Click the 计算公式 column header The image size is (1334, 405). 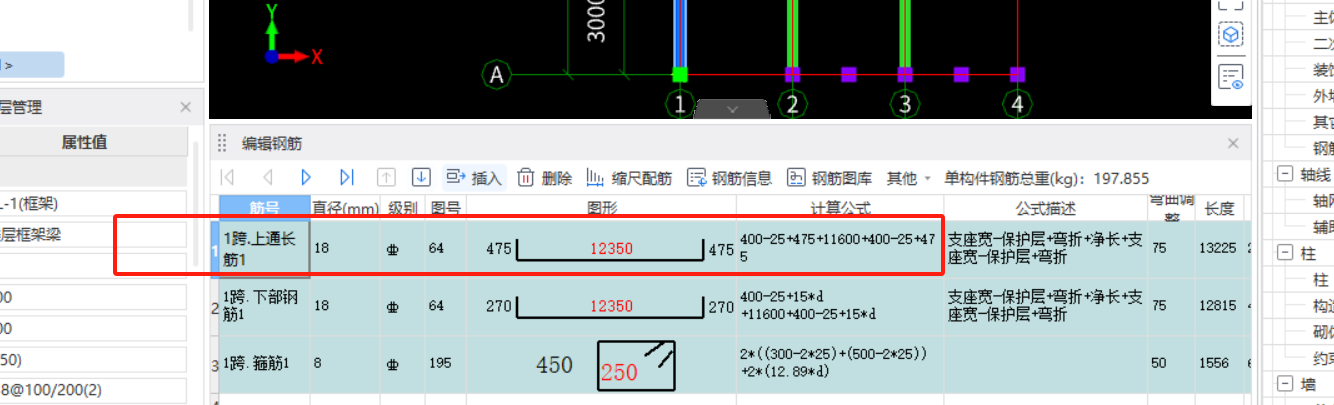840,208
